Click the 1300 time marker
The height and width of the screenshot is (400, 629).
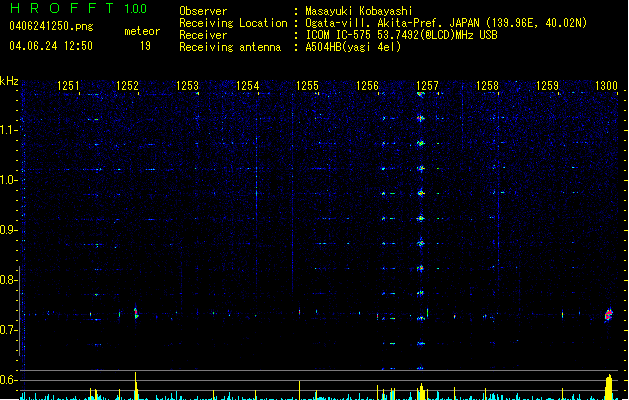click(x=606, y=85)
